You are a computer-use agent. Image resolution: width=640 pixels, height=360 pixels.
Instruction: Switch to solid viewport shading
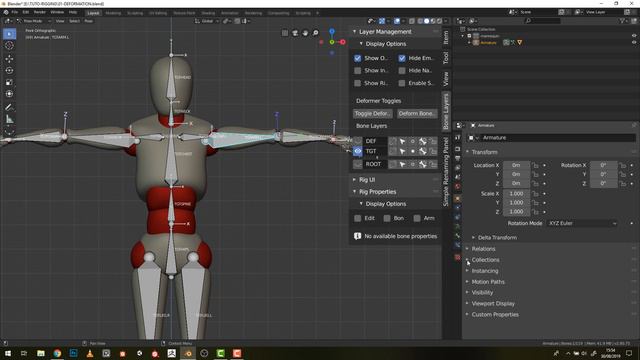pyautogui.click(x=427, y=21)
